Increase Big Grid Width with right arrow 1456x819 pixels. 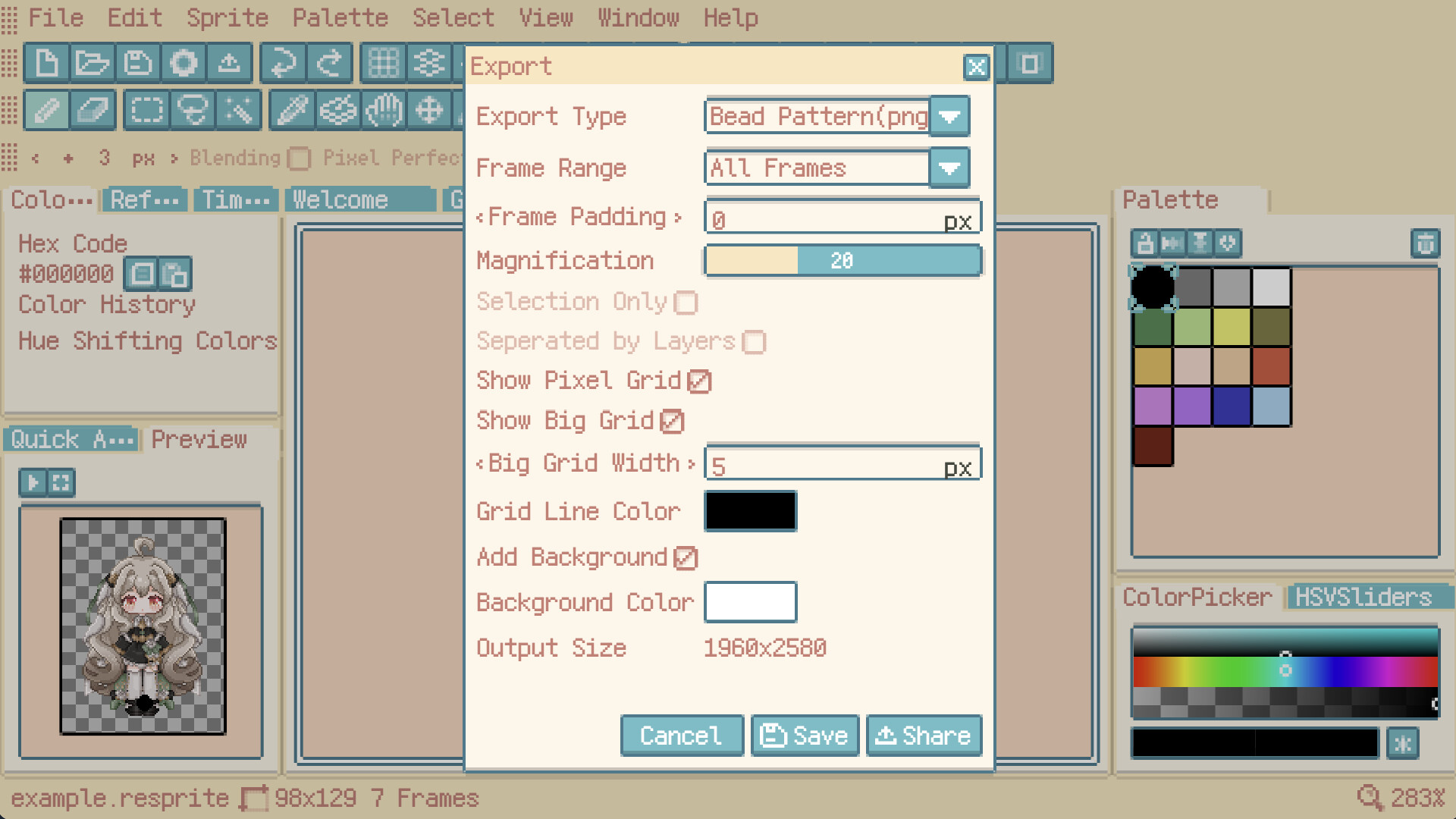tap(691, 464)
